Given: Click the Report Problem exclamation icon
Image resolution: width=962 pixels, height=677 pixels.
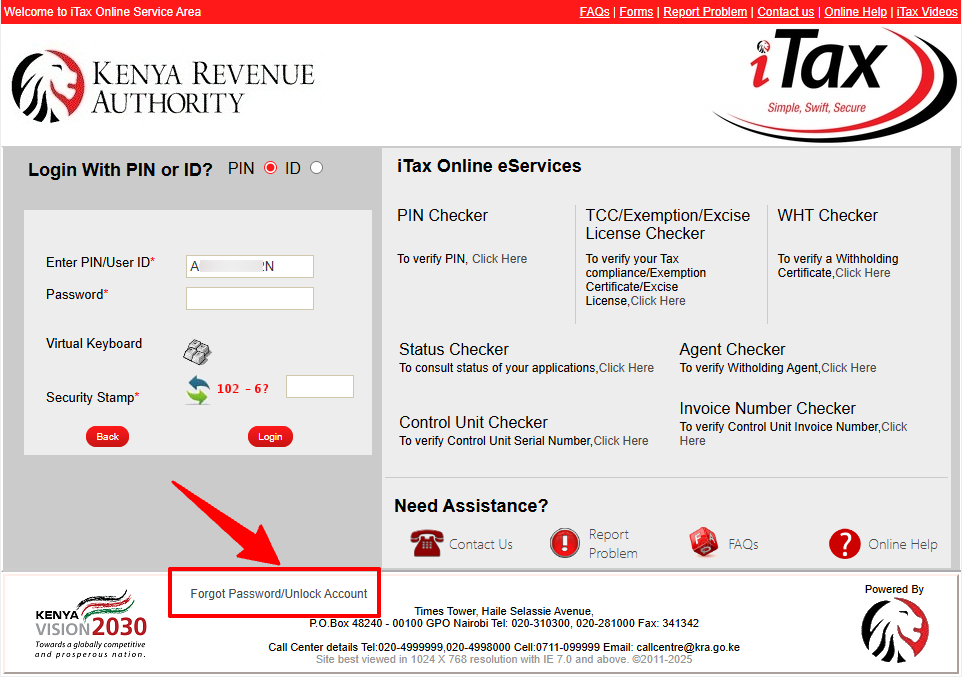Looking at the screenshot, I should [x=565, y=543].
